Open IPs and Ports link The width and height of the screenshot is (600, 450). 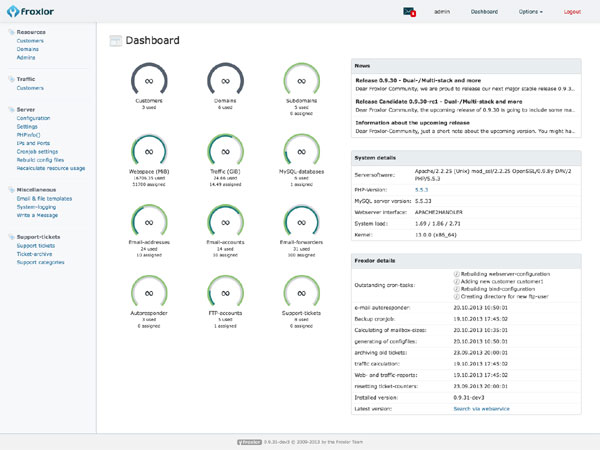point(33,143)
